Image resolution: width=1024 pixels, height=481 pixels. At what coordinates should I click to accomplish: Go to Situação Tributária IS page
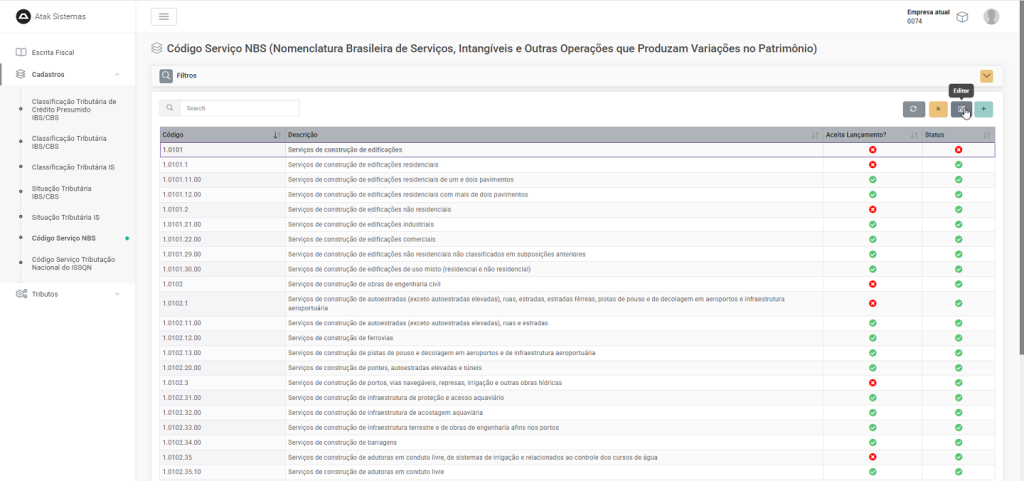click(x=66, y=217)
